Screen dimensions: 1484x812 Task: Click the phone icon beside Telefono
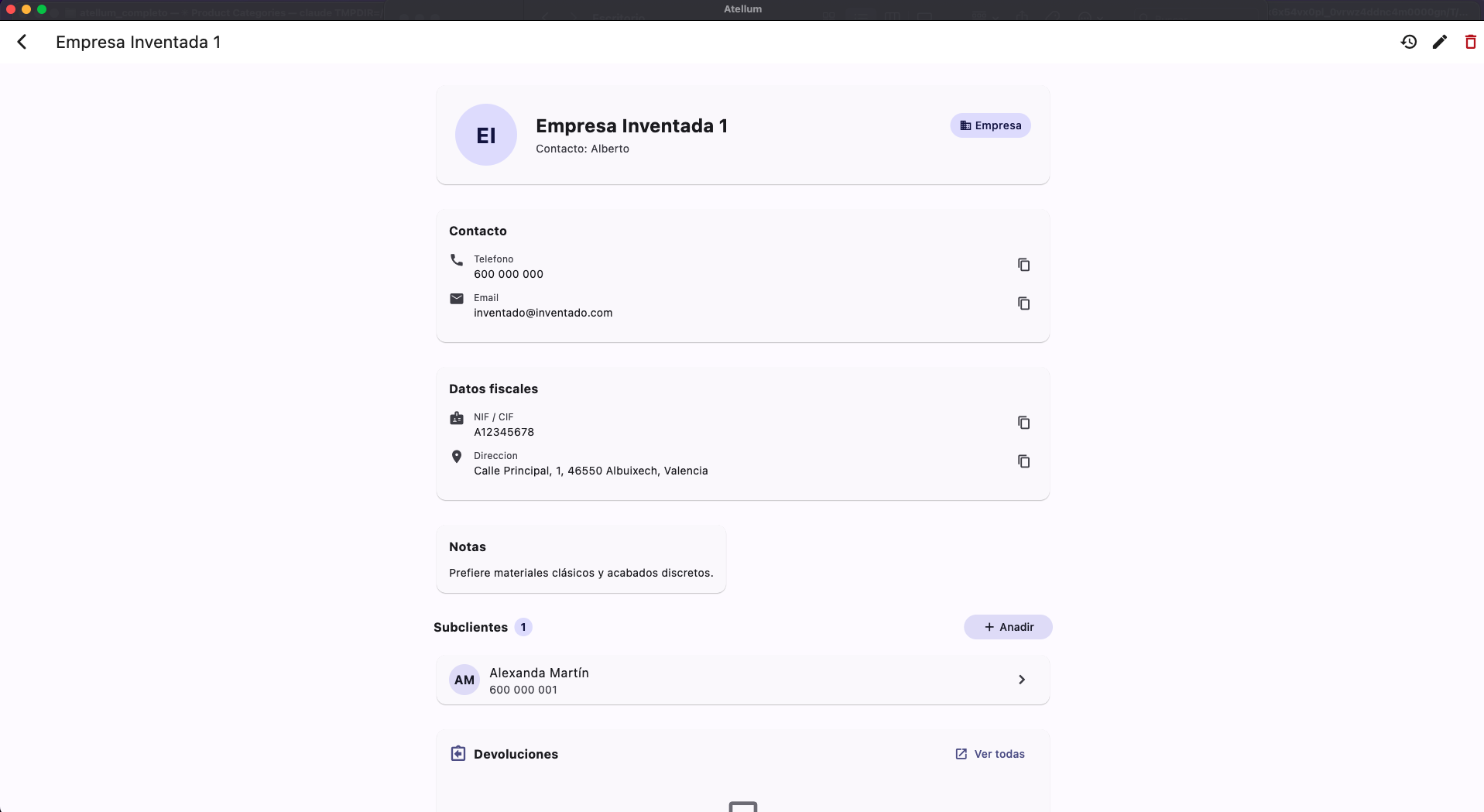pyautogui.click(x=457, y=260)
